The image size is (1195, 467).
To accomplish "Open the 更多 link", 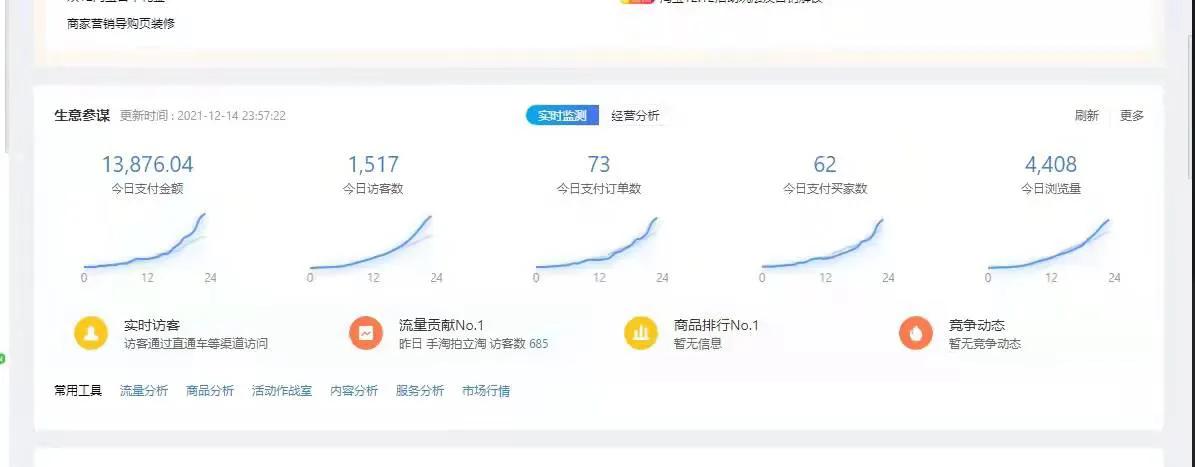I will 1132,116.
